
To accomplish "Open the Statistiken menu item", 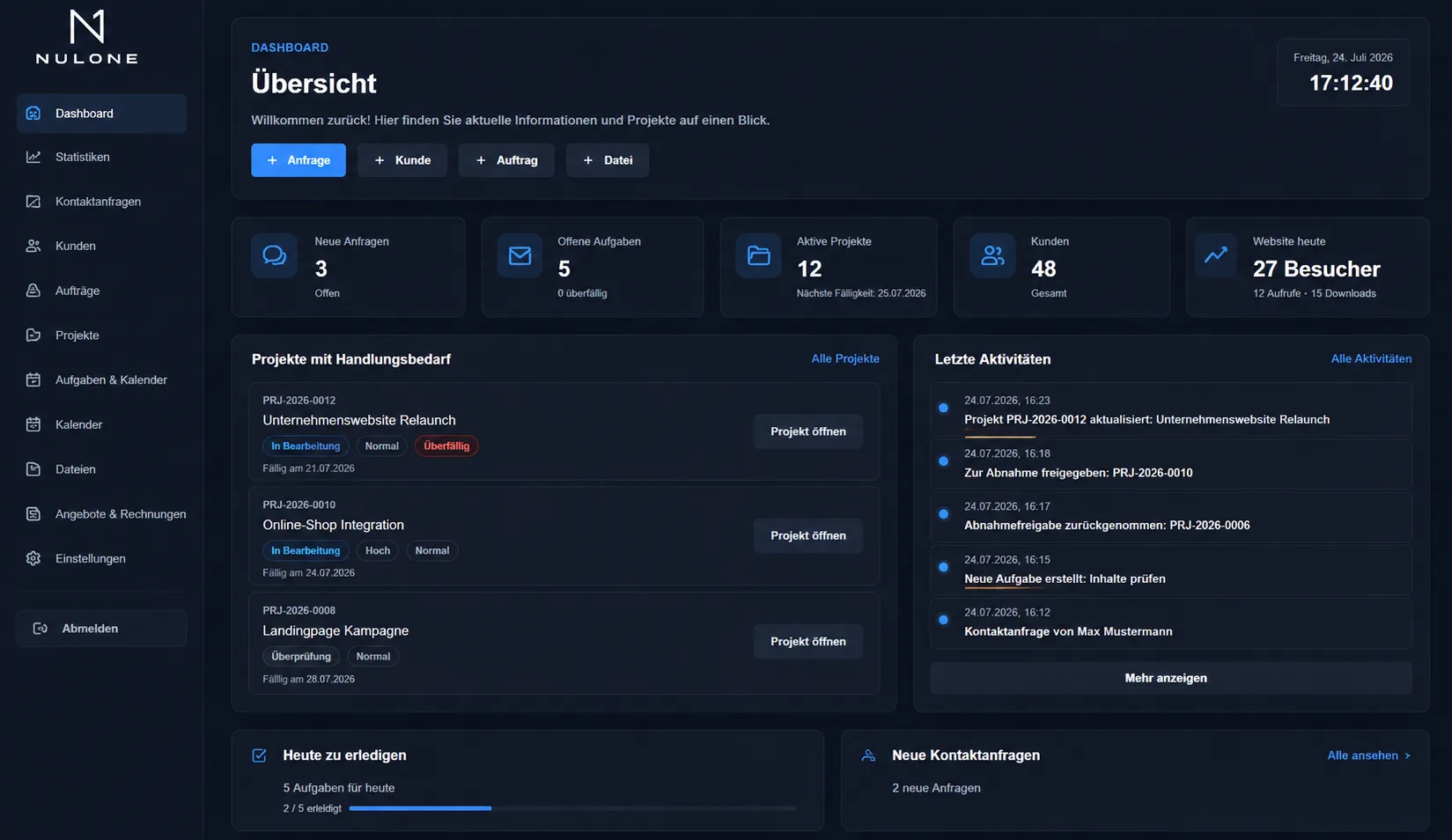I will 101,157.
